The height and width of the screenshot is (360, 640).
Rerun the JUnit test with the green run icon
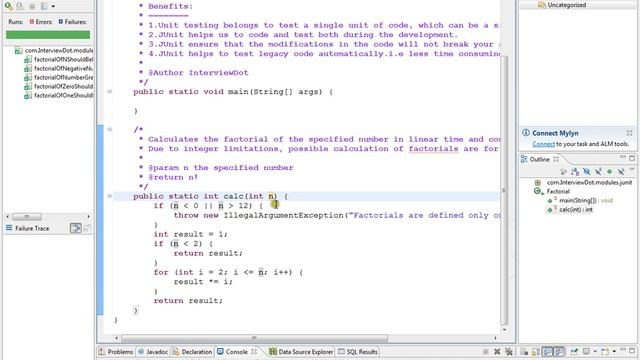[x=8, y=6]
